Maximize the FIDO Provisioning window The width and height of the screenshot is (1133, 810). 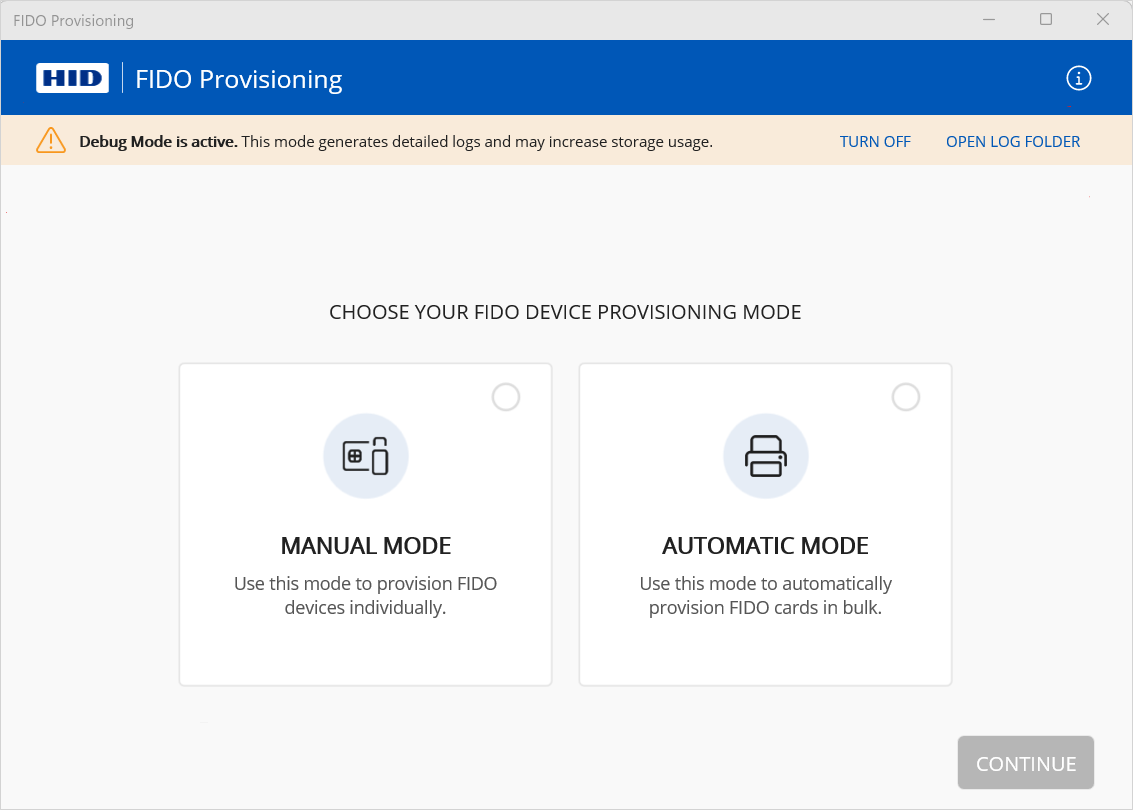[x=1046, y=20]
